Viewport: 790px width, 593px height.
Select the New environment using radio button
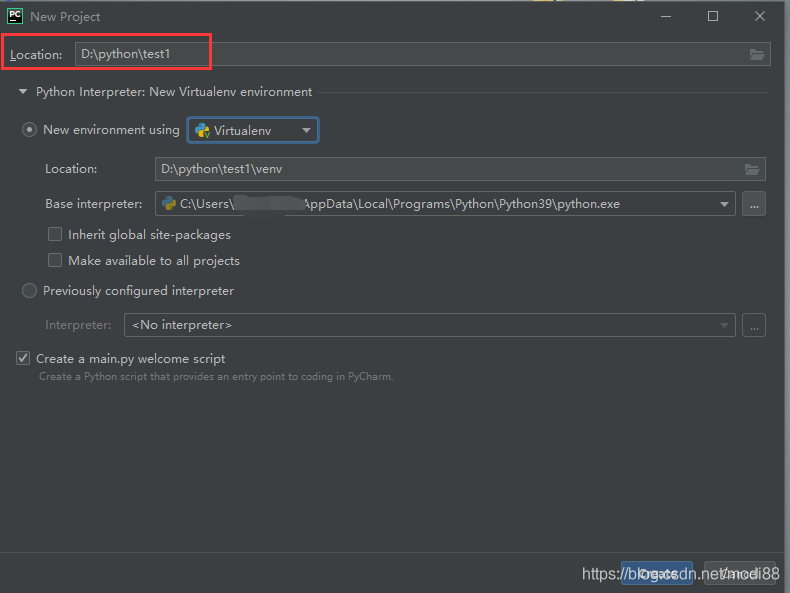click(x=30, y=130)
